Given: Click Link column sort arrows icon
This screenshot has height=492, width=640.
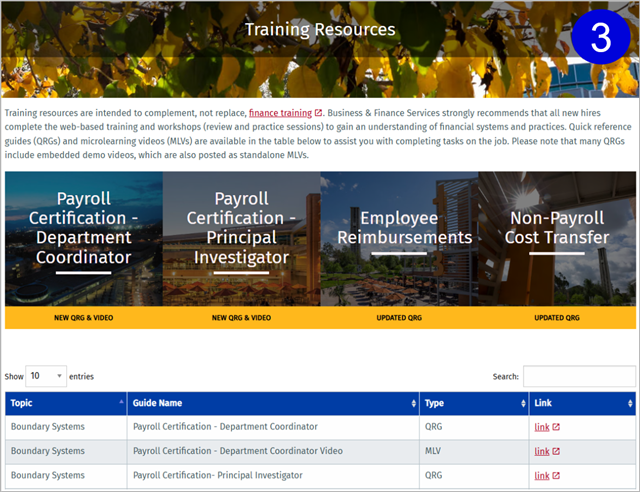Looking at the screenshot, I should [630, 403].
